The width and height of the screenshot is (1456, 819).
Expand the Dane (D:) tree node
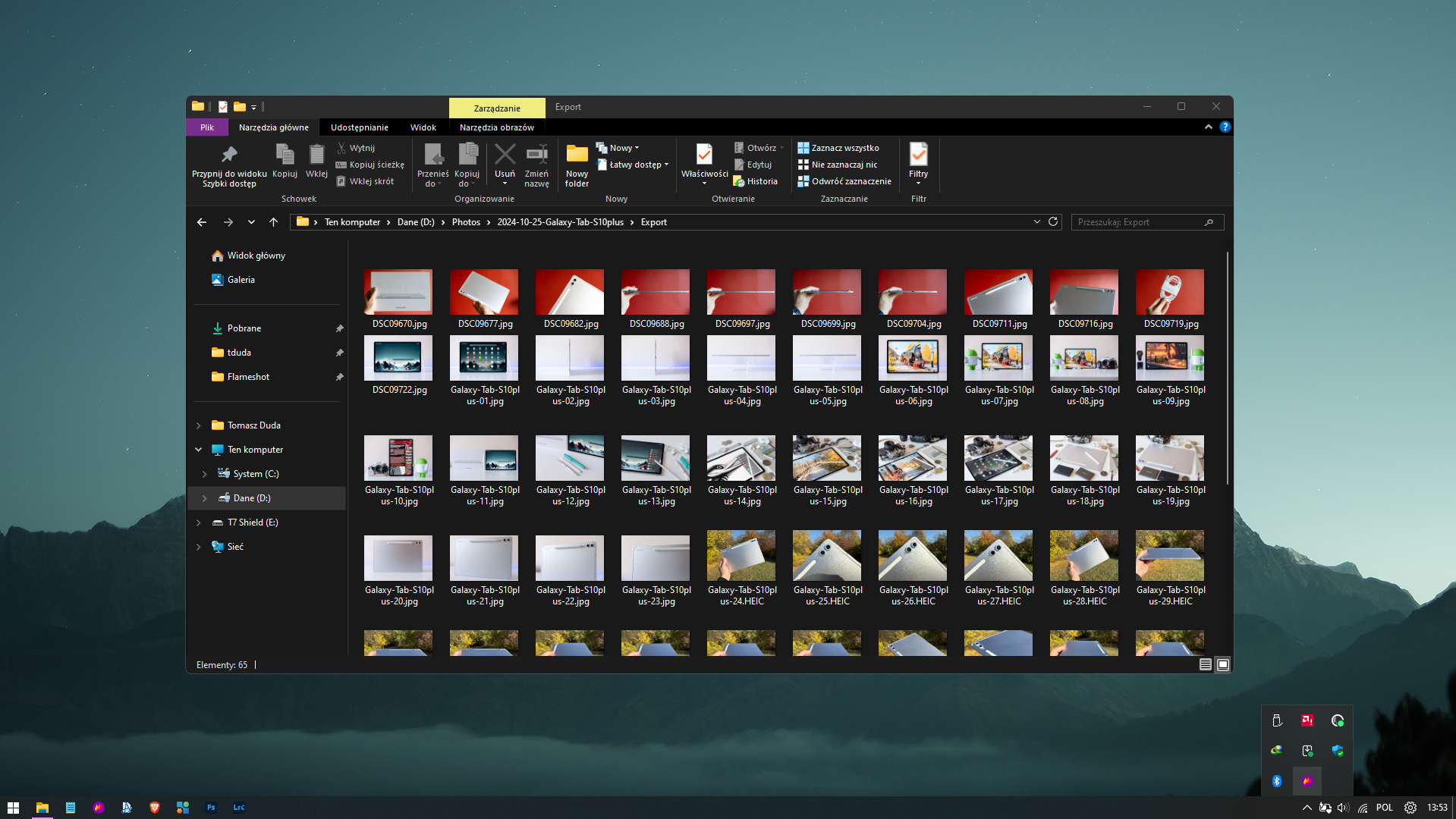click(x=204, y=498)
